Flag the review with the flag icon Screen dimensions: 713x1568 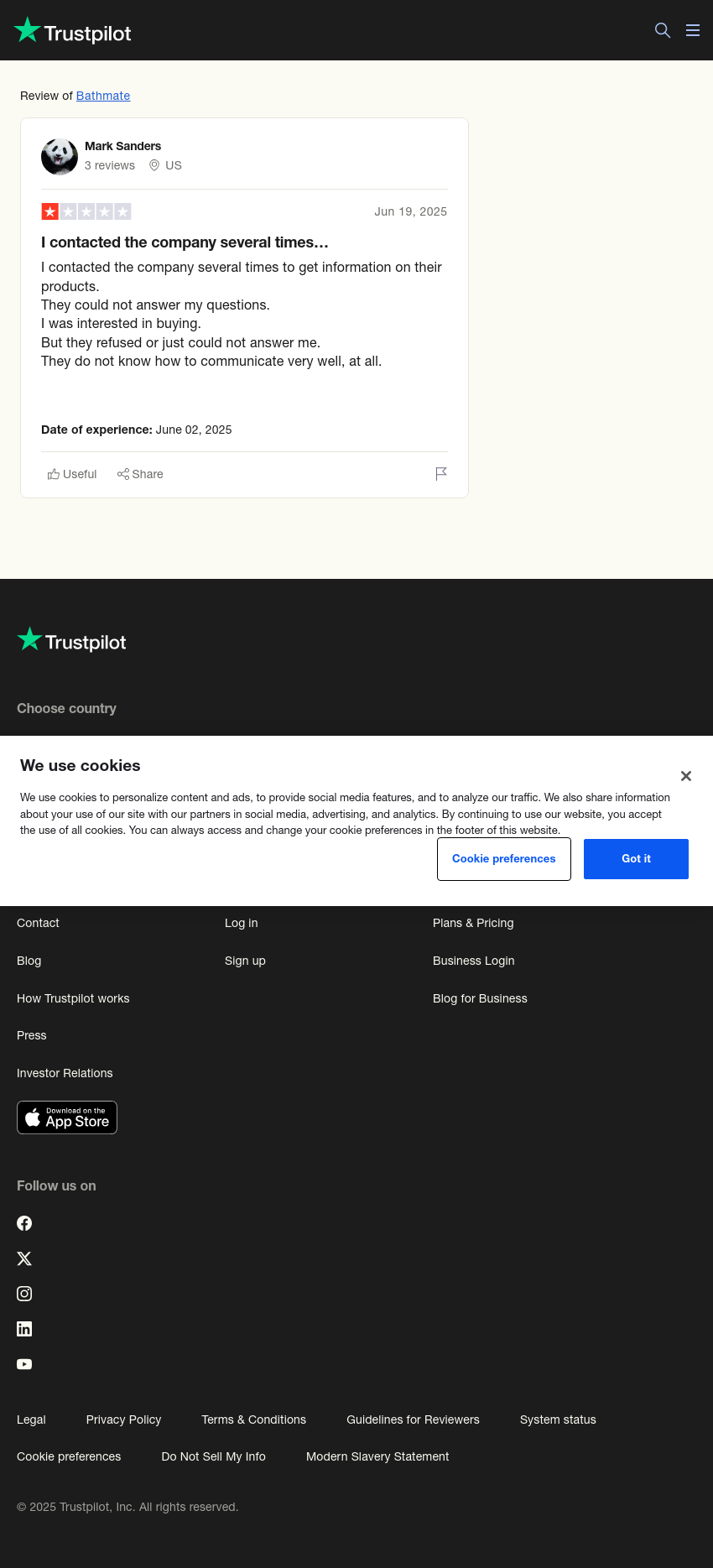pos(441,474)
